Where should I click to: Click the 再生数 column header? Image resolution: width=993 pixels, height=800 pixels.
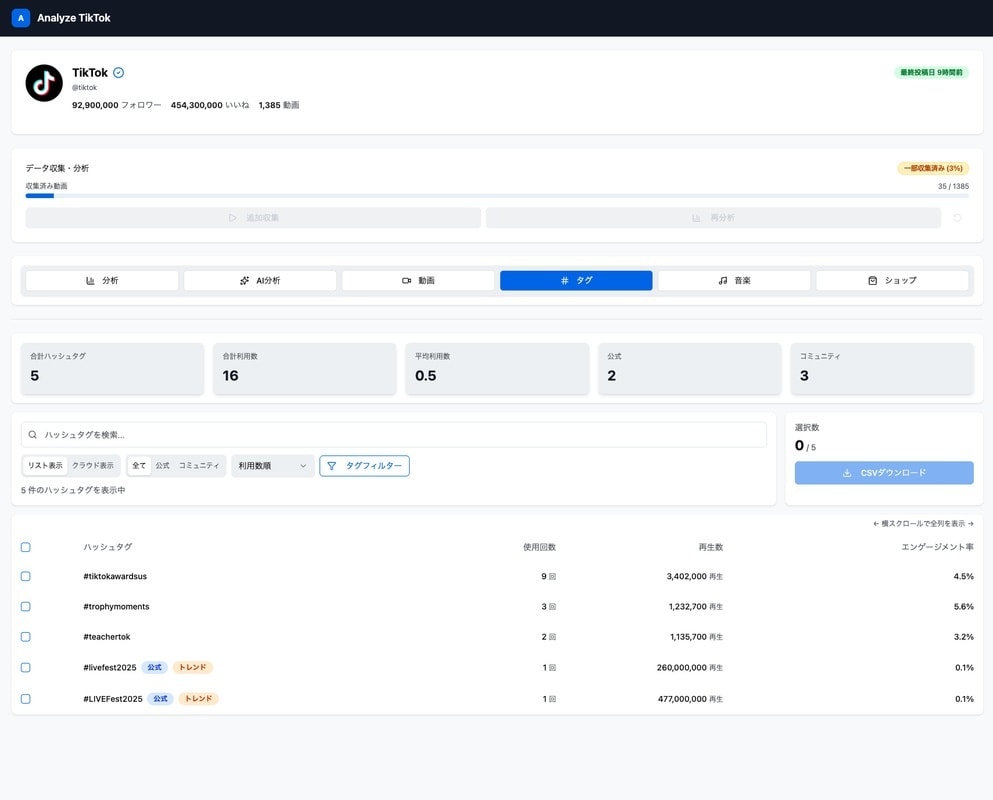click(711, 547)
